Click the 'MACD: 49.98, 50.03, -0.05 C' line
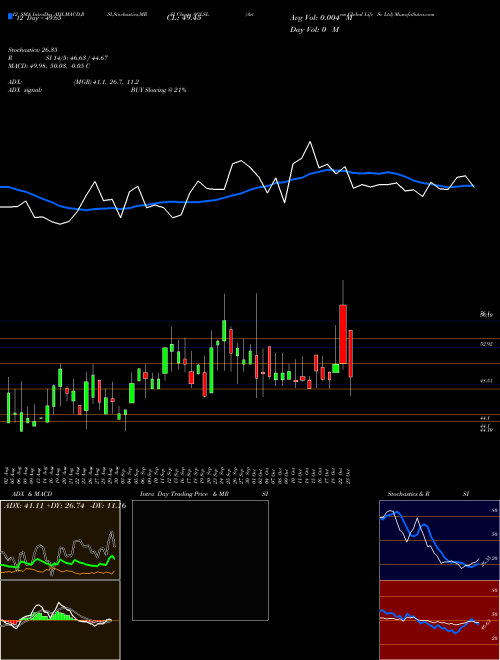Screen dimensions: 500x660 (49, 66)
